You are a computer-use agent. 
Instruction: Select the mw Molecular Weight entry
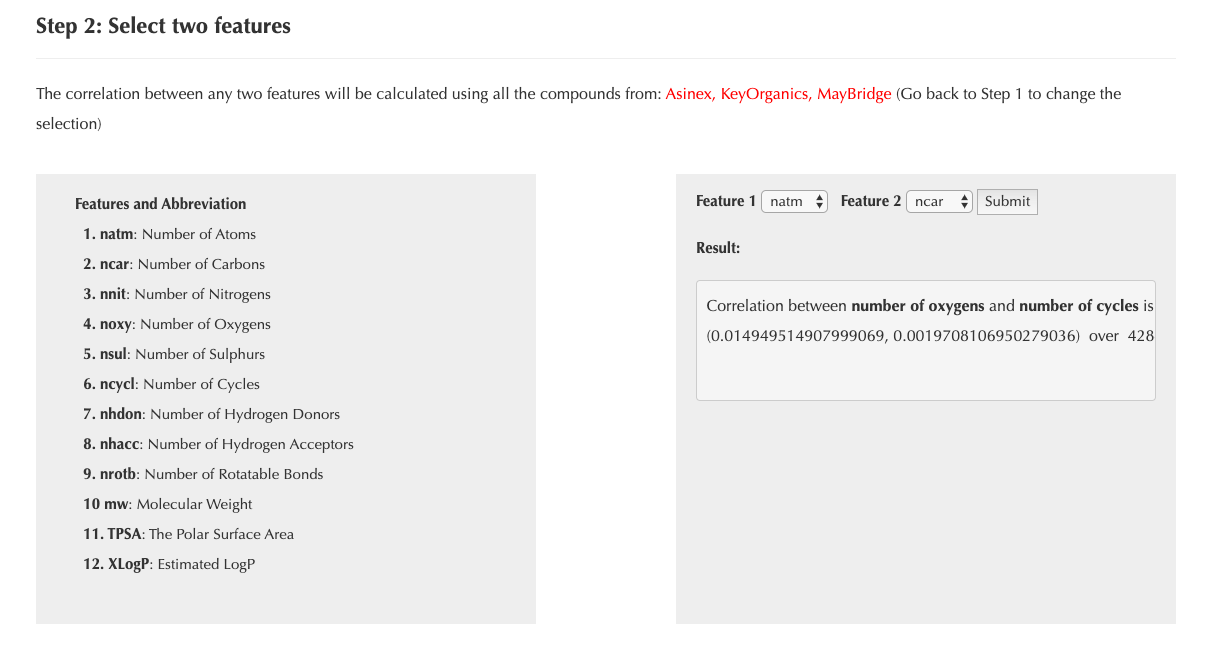(168, 504)
